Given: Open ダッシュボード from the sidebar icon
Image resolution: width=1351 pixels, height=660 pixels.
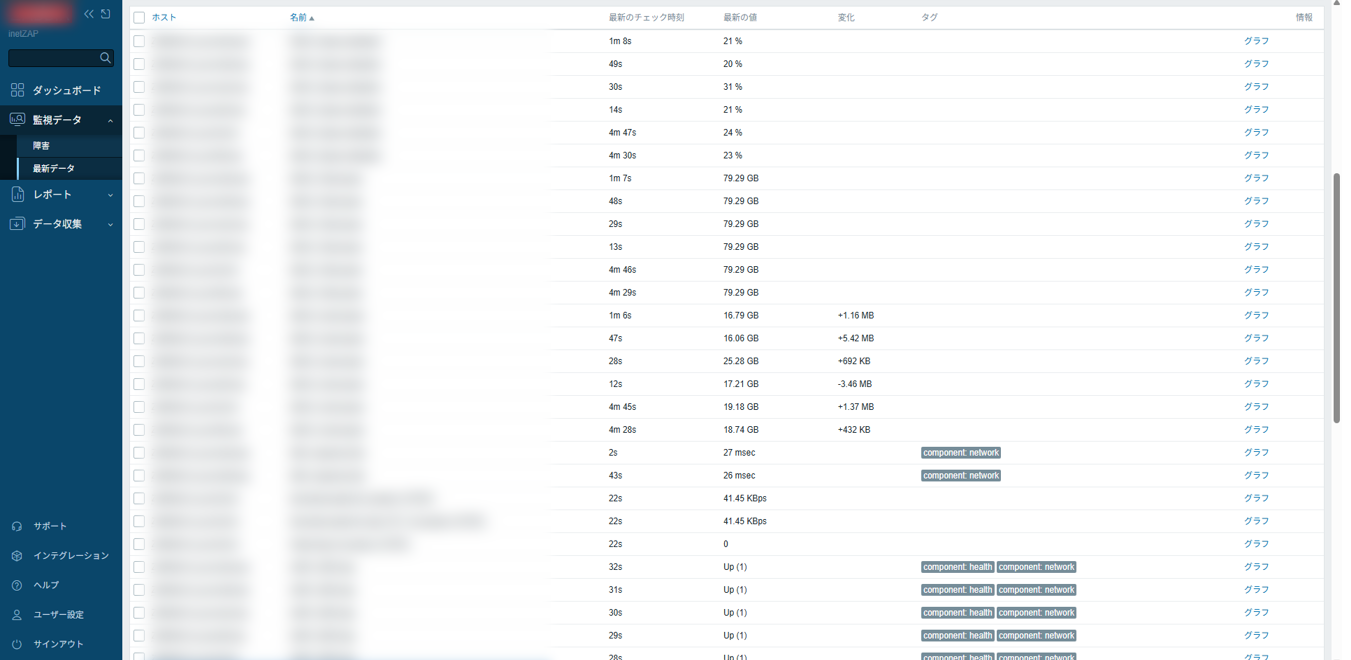Looking at the screenshot, I should click(x=17, y=90).
